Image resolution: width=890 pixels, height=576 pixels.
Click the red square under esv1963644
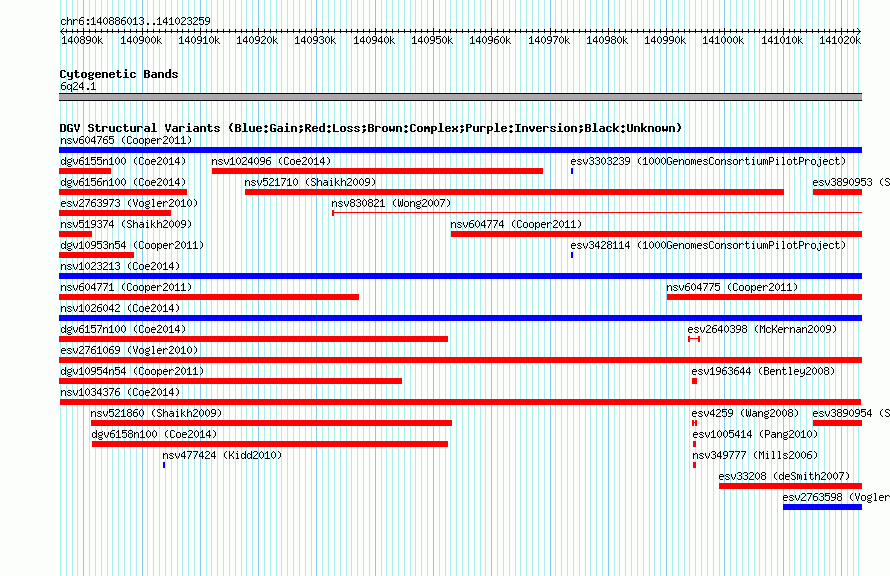tap(694, 381)
